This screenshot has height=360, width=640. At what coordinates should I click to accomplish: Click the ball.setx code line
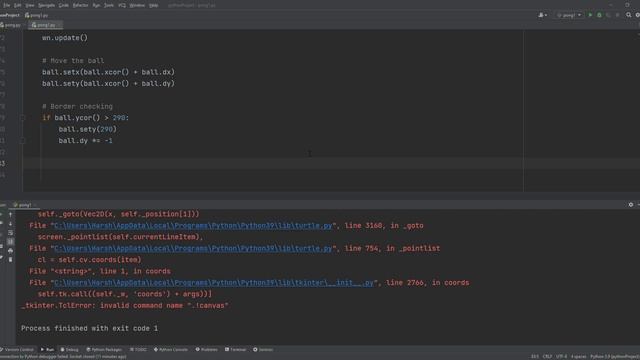pyautogui.click(x=108, y=72)
